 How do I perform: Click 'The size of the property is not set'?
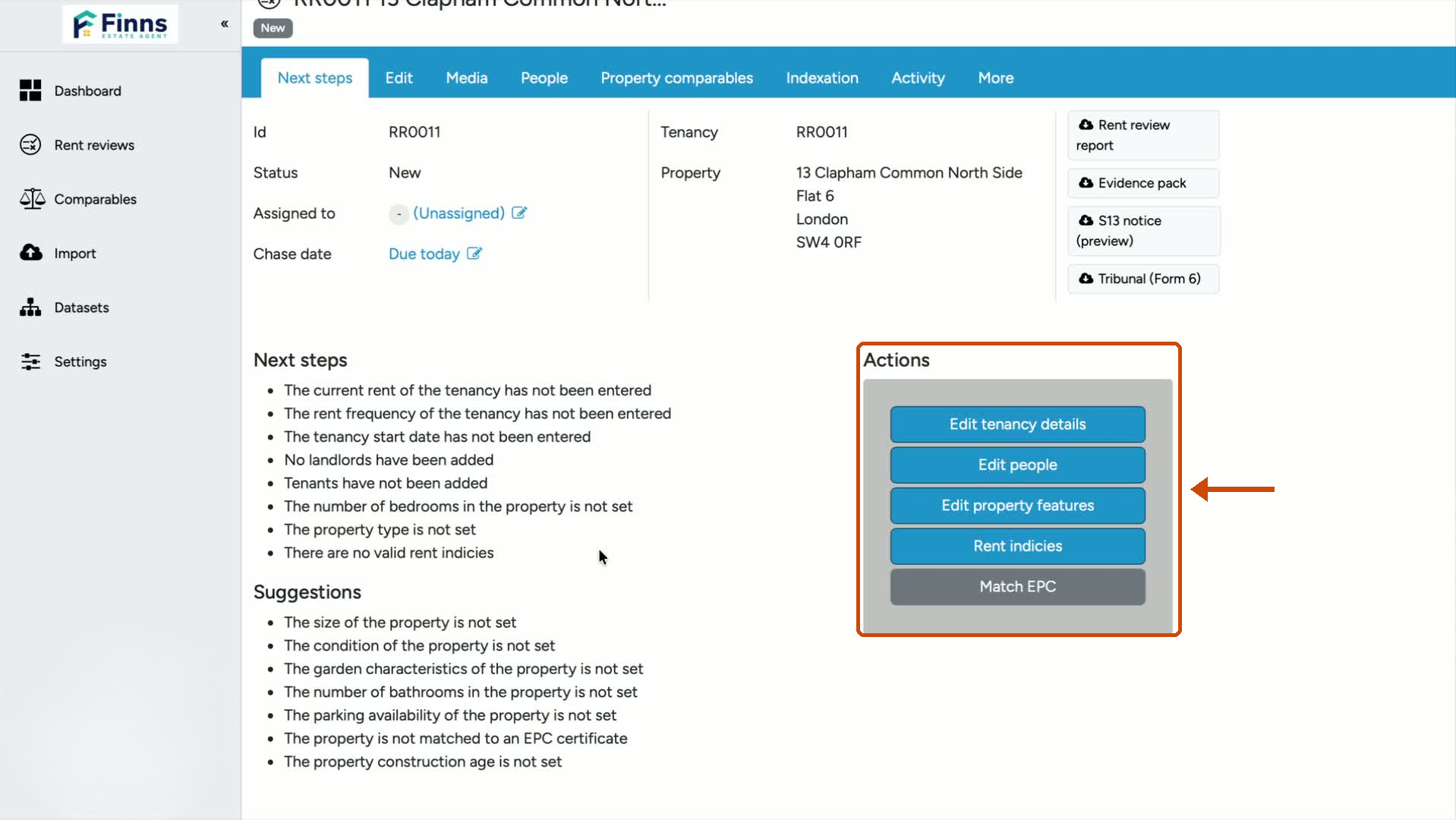400,623
